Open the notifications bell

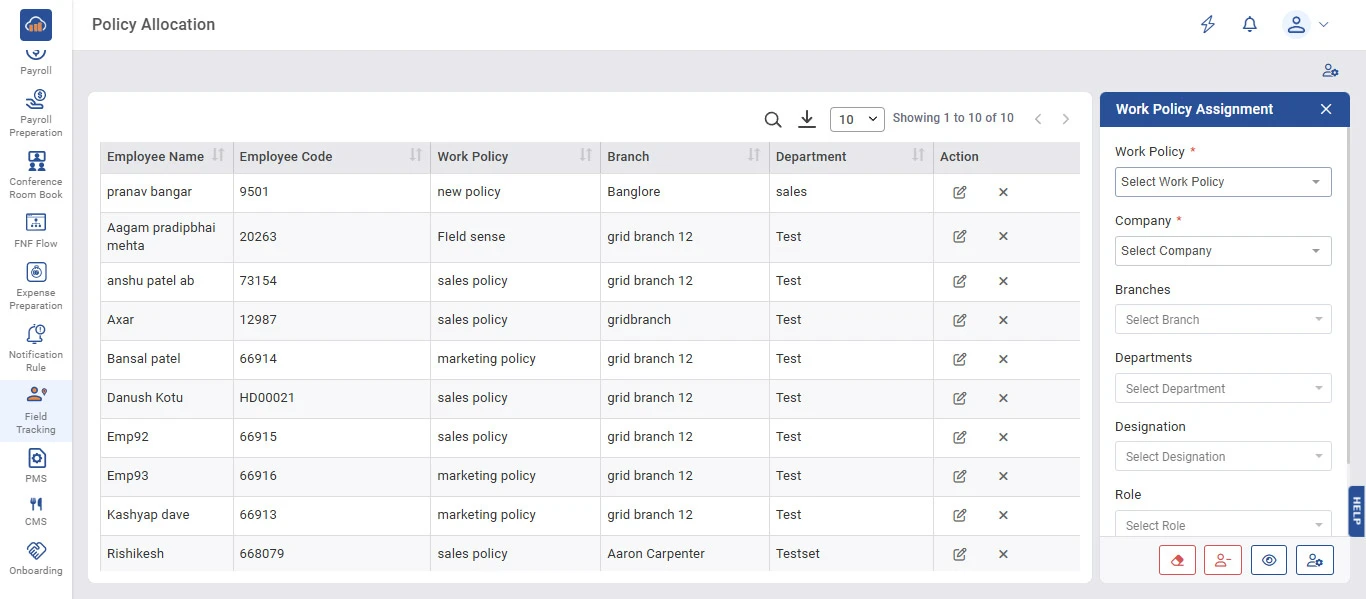click(1249, 25)
